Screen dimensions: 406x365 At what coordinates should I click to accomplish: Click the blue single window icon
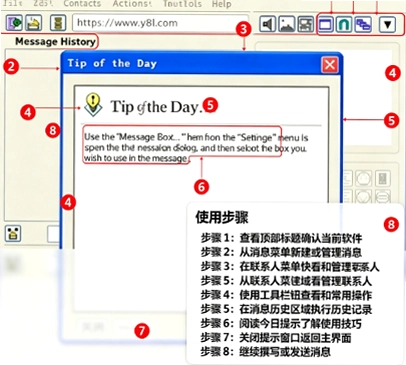[325, 24]
